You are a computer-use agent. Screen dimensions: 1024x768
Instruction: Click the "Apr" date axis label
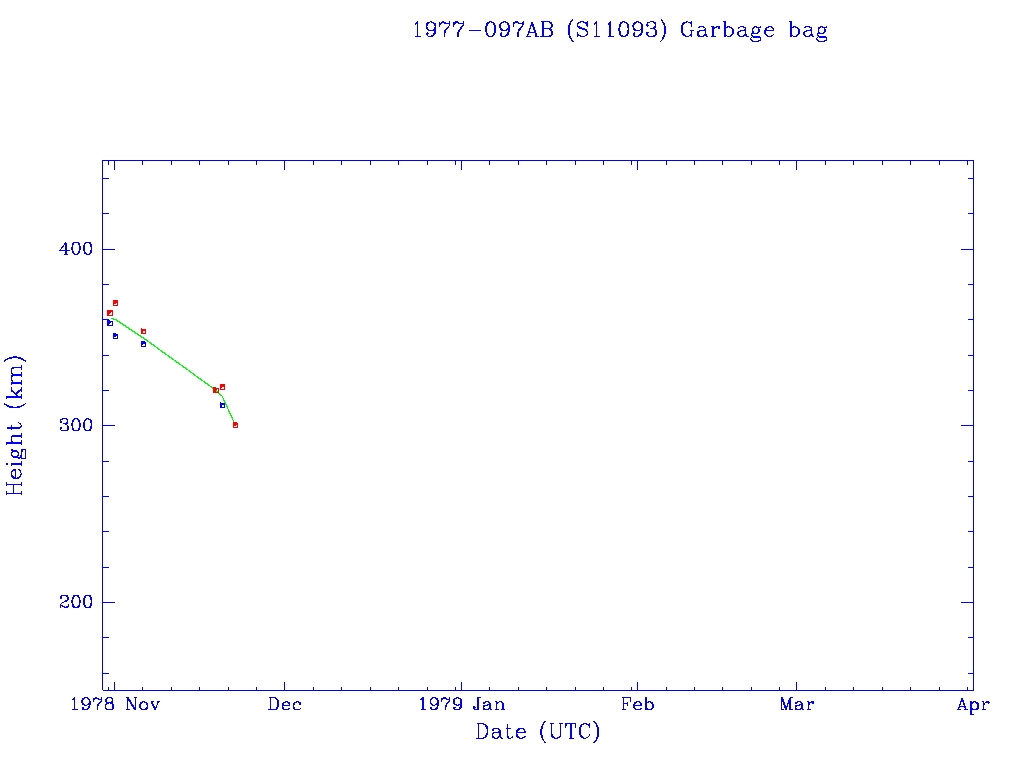pyautogui.click(x=973, y=705)
